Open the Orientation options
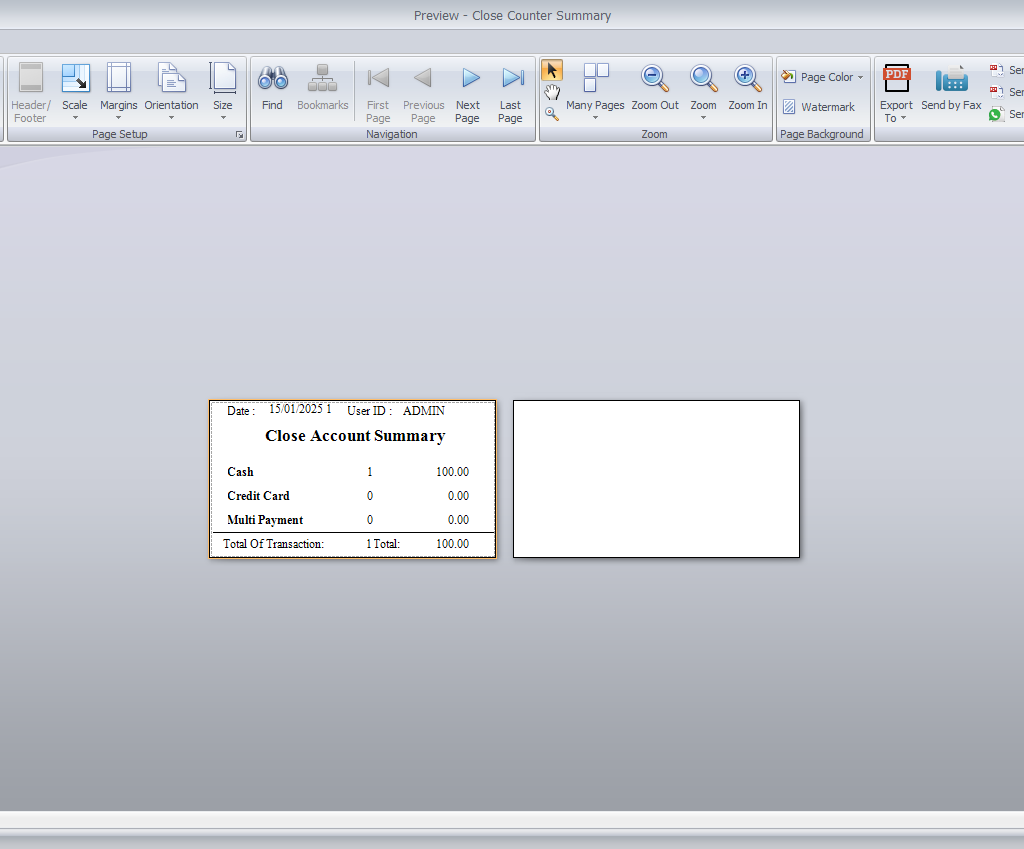Screen dimensions: 1024x849 pos(171,88)
